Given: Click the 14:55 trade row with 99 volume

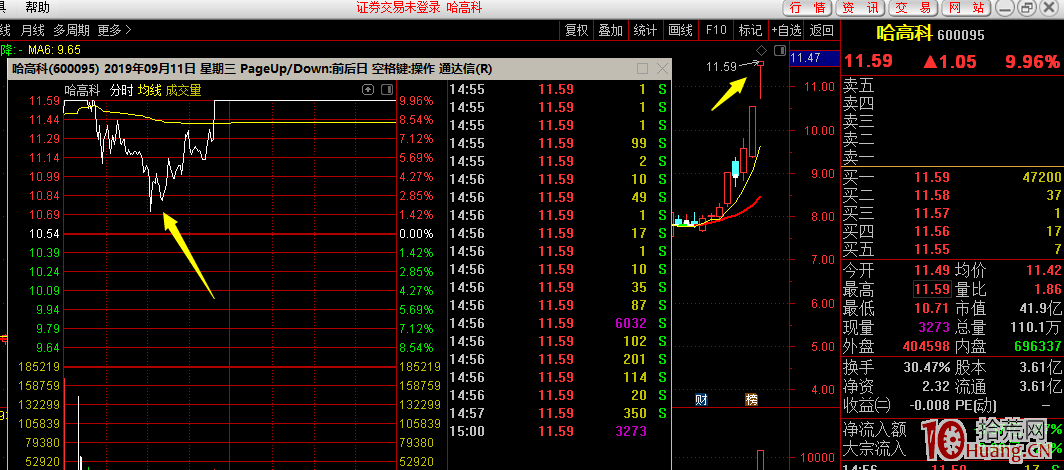Looking at the screenshot, I should coord(559,143).
